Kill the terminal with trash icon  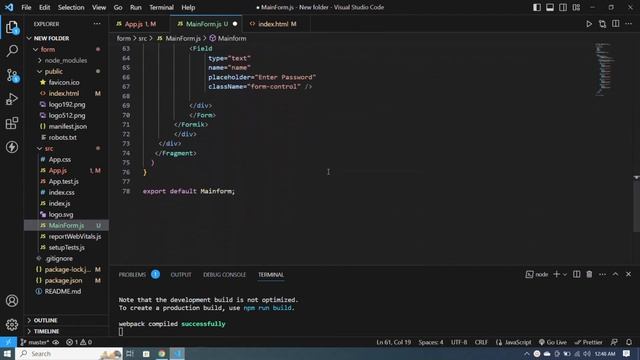point(589,274)
